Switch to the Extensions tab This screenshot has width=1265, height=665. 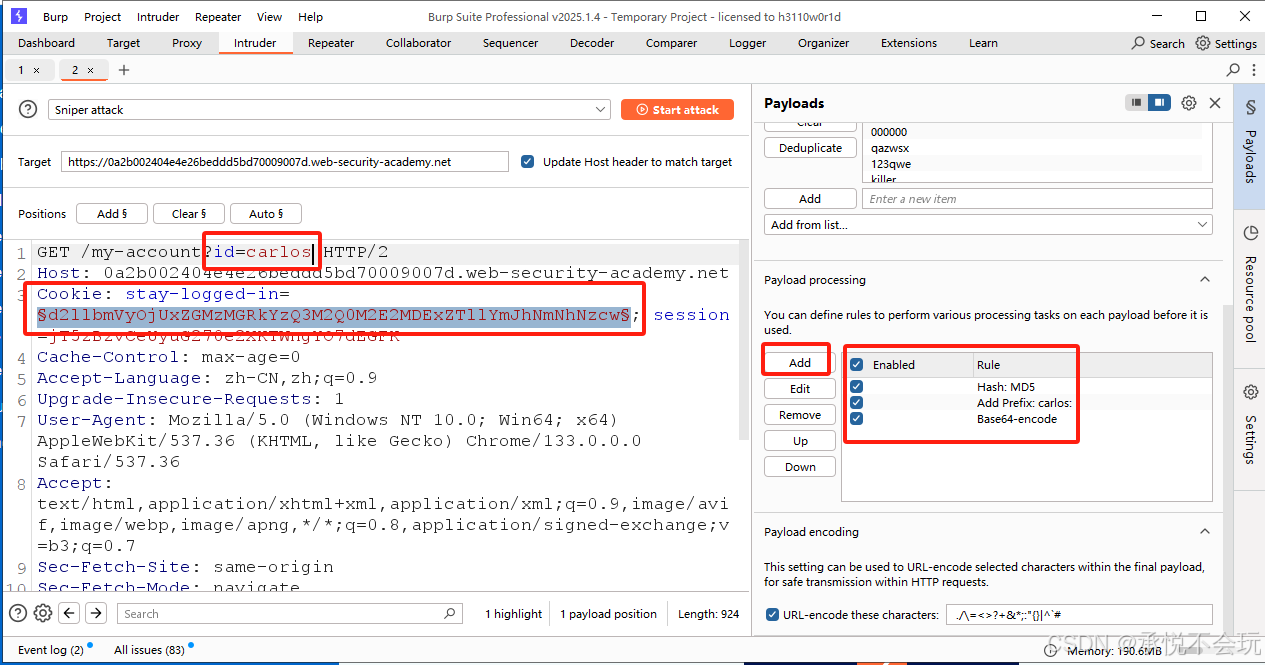[911, 43]
